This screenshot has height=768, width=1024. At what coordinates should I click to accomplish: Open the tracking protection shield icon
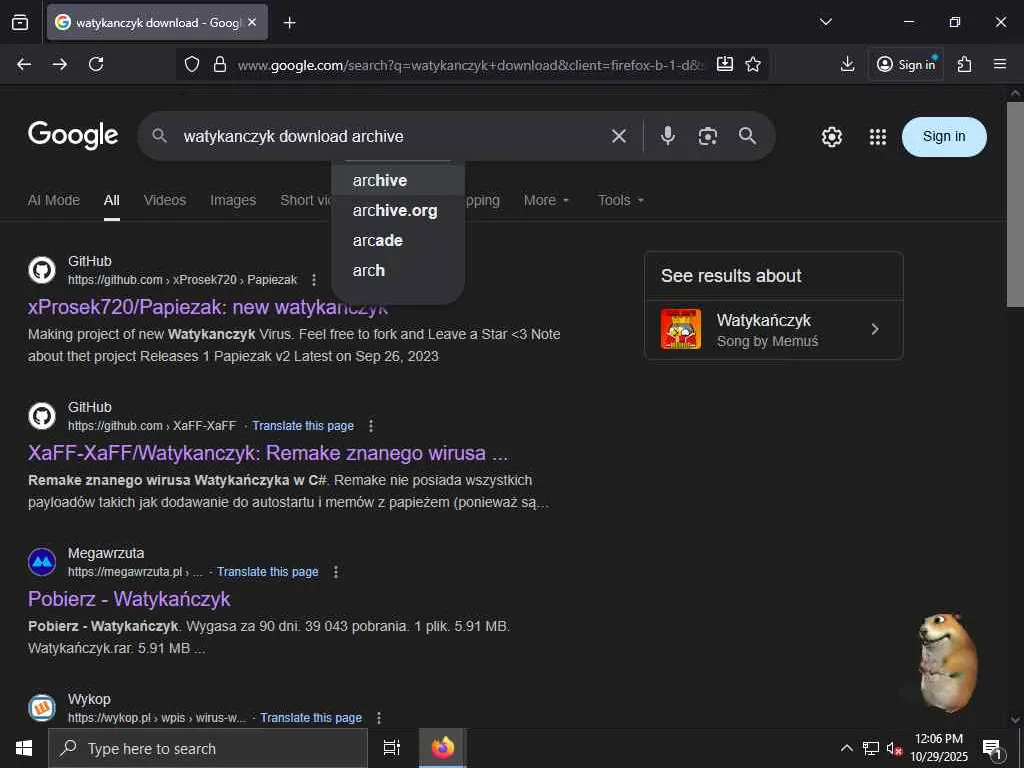(191, 64)
